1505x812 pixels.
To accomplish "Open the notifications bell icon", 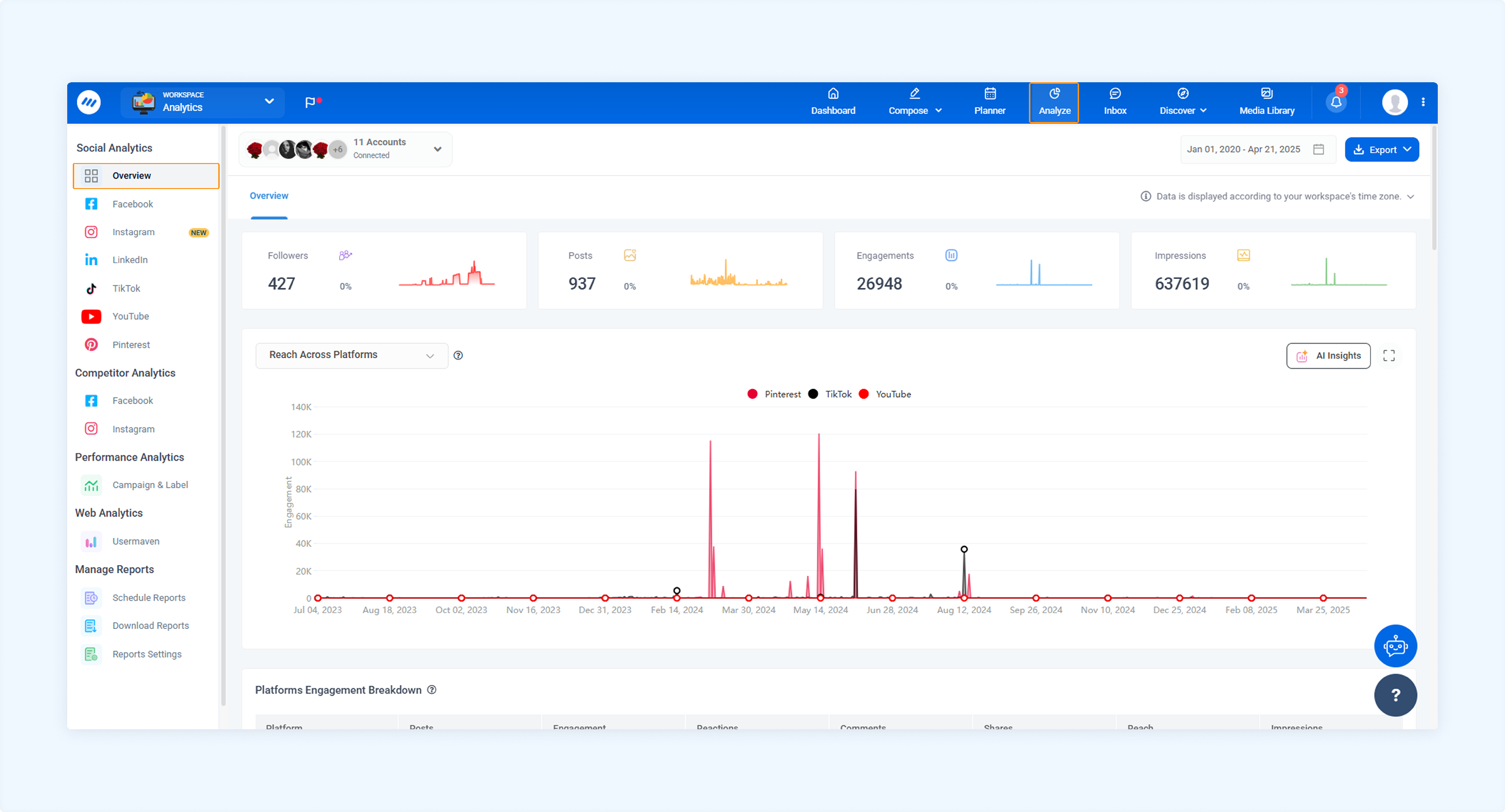I will pyautogui.click(x=1336, y=102).
